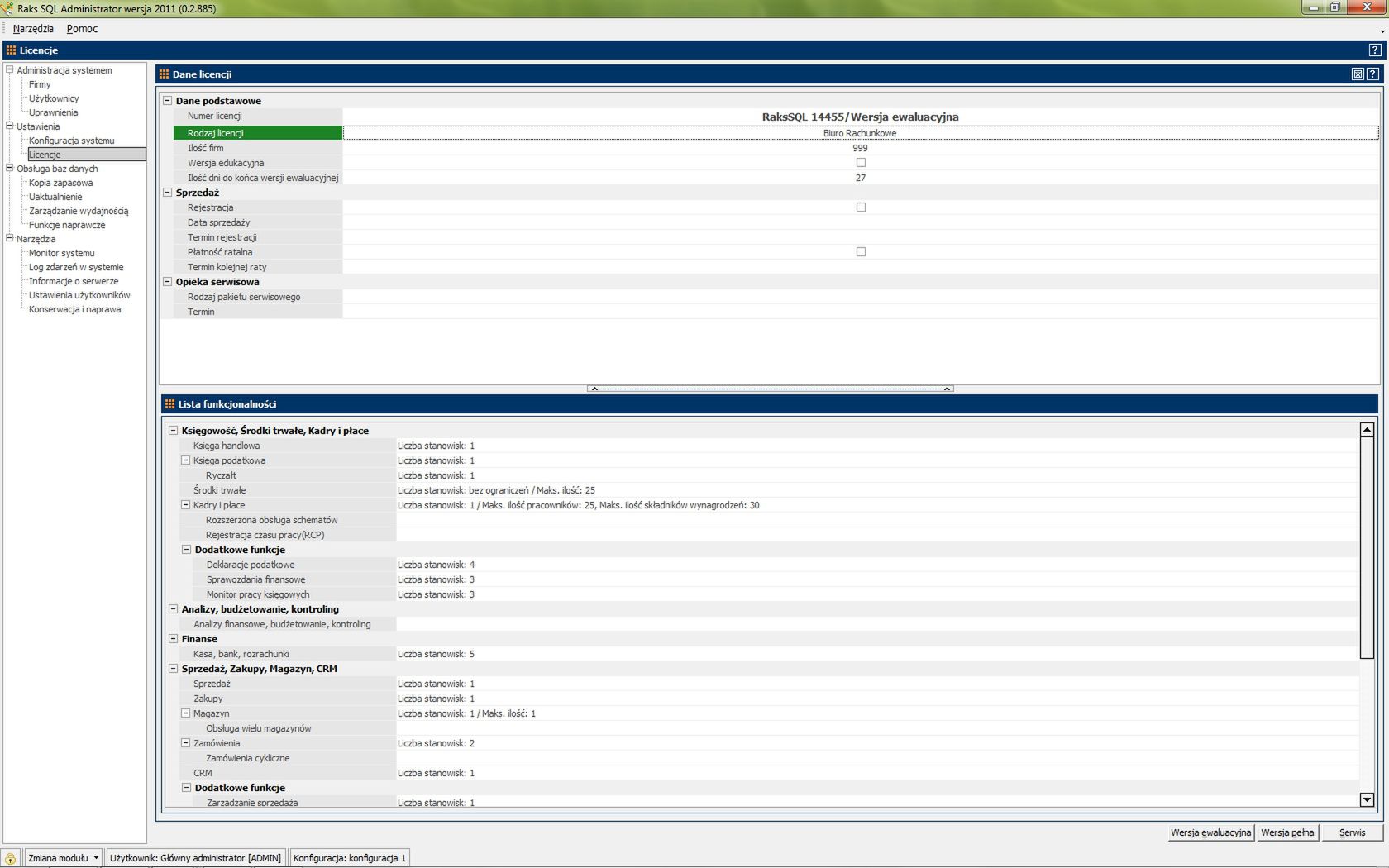Click scroll down arrow in Lista funkcjonalności
Image resolution: width=1389 pixels, height=868 pixels.
point(1367,799)
